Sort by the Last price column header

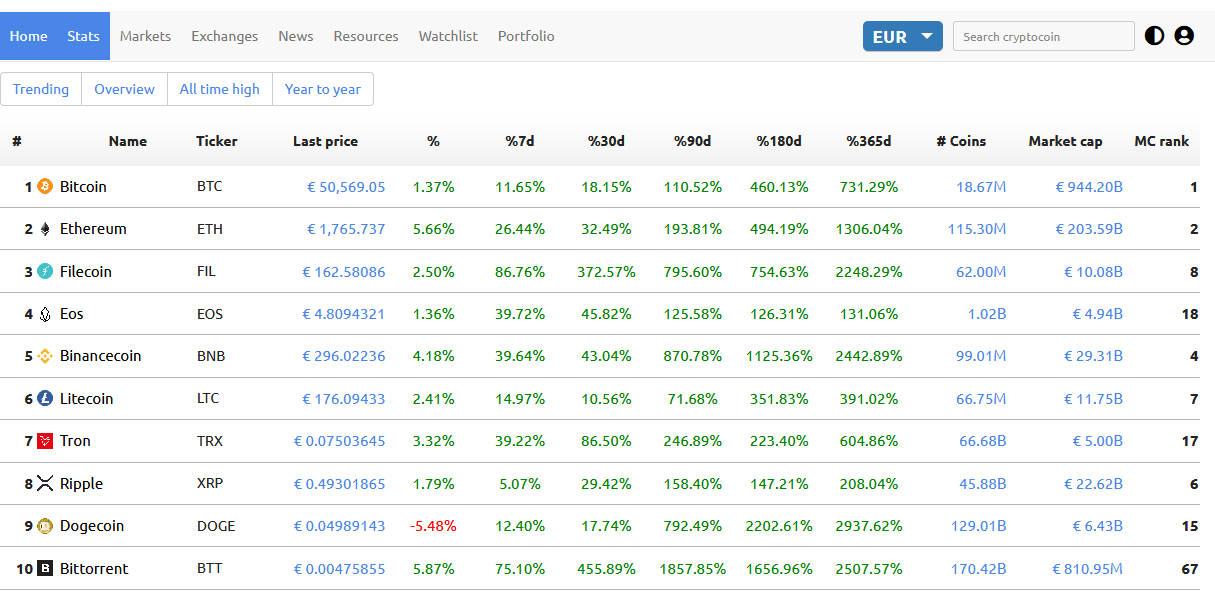click(x=325, y=141)
